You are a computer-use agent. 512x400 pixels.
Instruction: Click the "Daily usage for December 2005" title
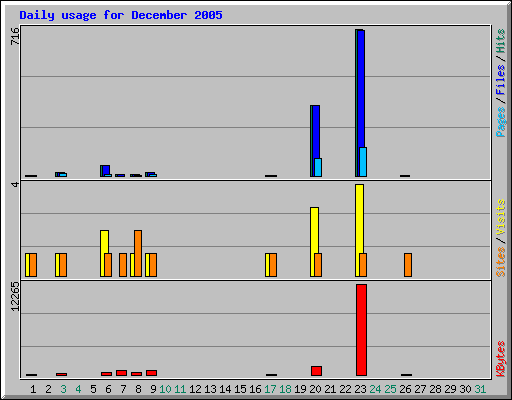(x=121, y=16)
